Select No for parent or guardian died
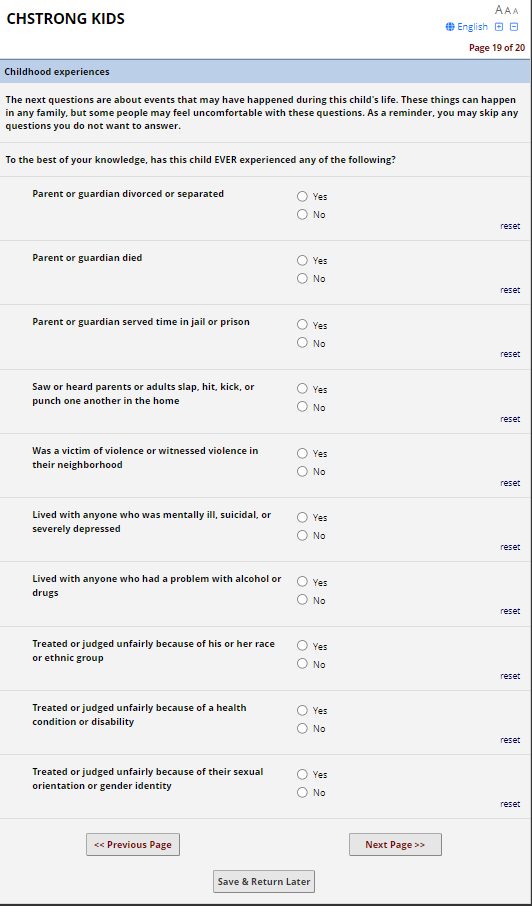Viewport: 532px width, 906px height. click(302, 279)
